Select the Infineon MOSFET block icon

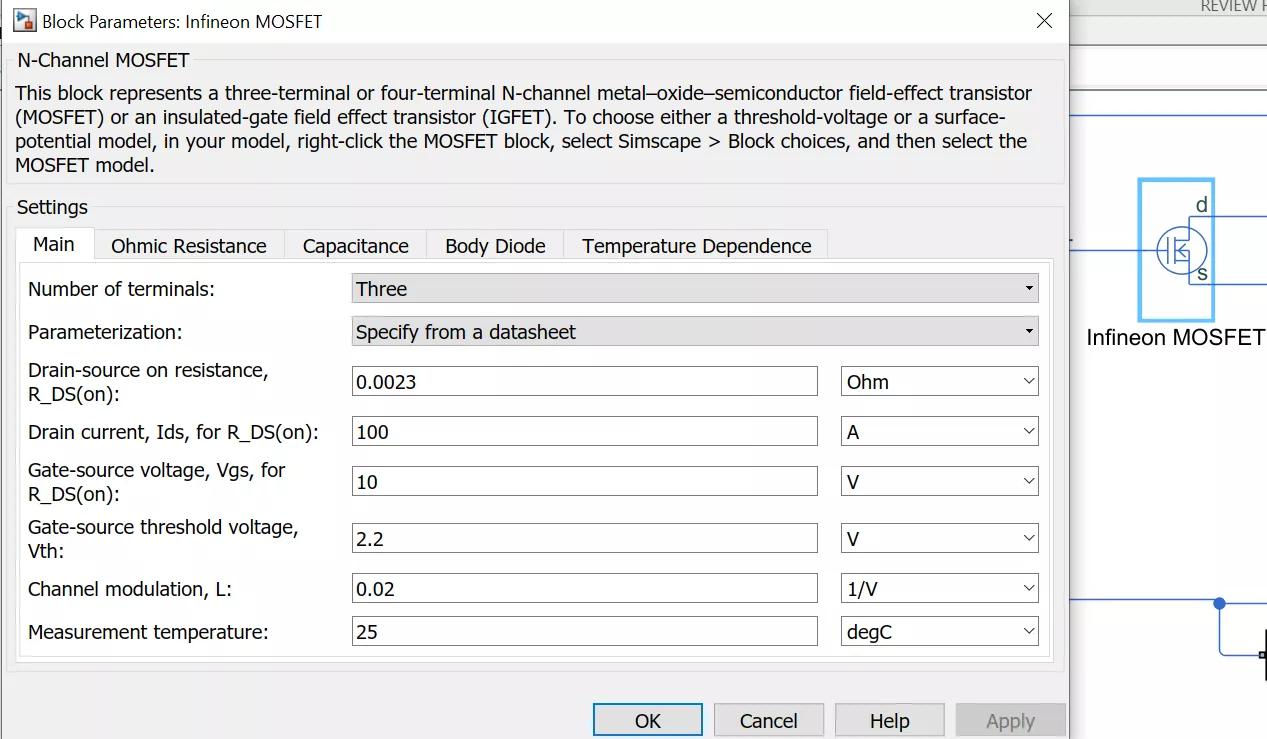pos(1176,249)
